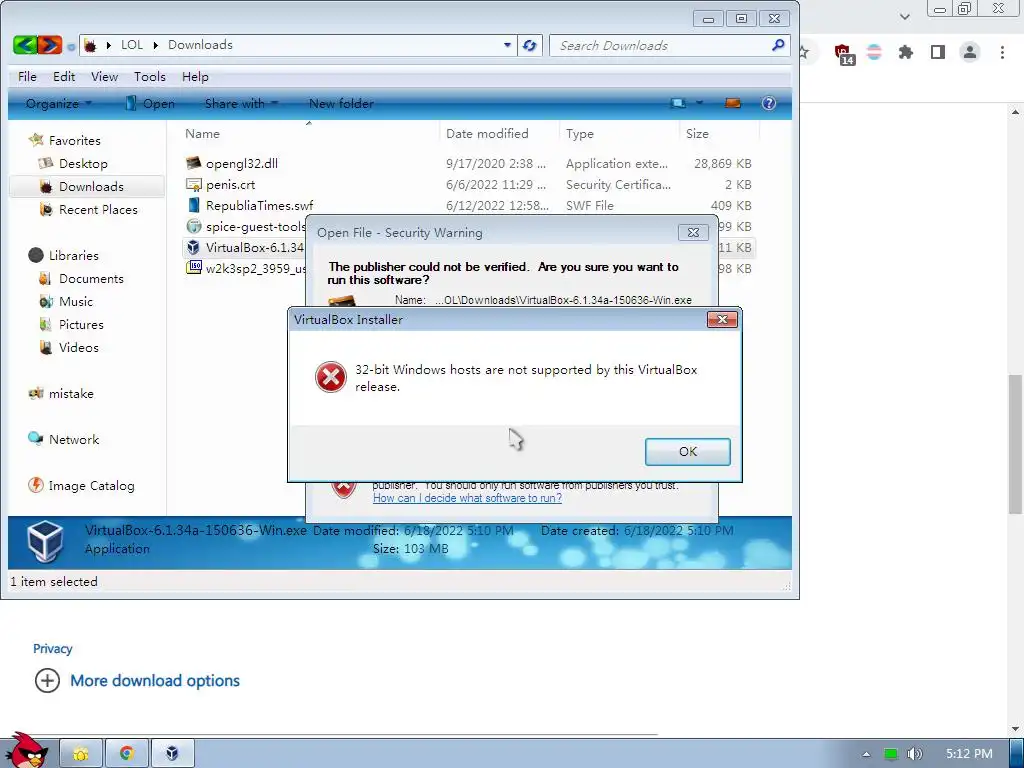Select Recent Places in the sidebar
1024x768 pixels.
[88, 210]
